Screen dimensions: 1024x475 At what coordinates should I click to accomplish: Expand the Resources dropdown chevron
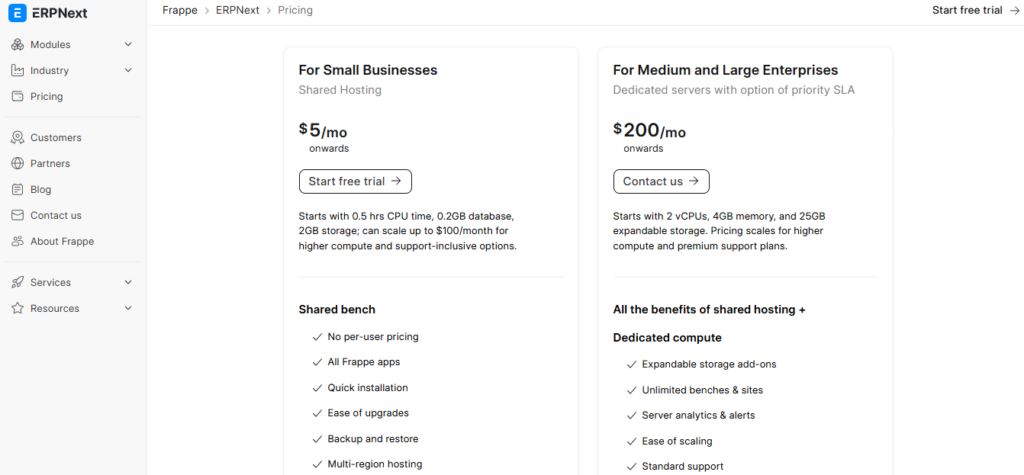[x=128, y=309]
